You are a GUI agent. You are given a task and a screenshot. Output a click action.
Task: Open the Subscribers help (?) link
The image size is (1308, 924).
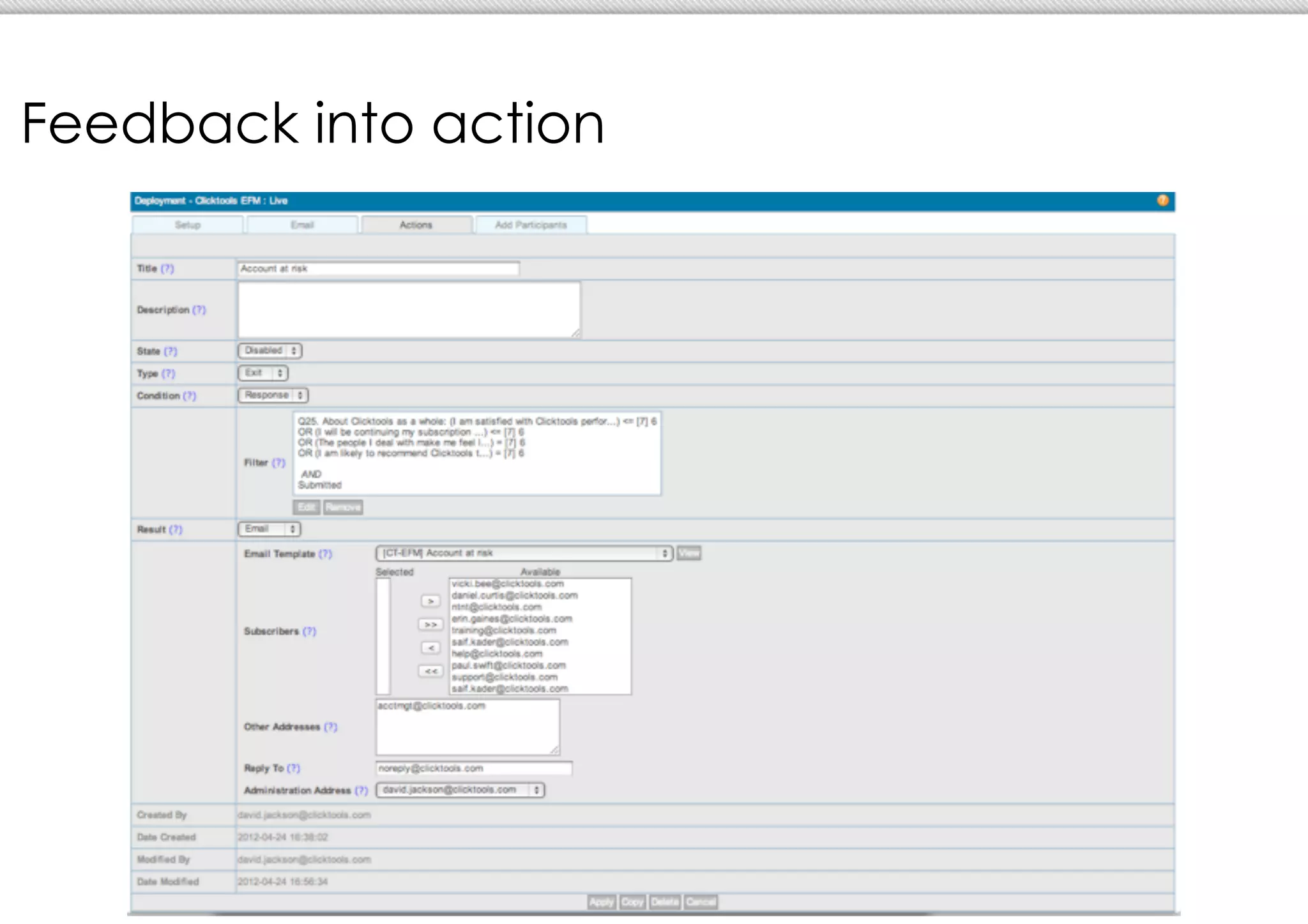(309, 631)
